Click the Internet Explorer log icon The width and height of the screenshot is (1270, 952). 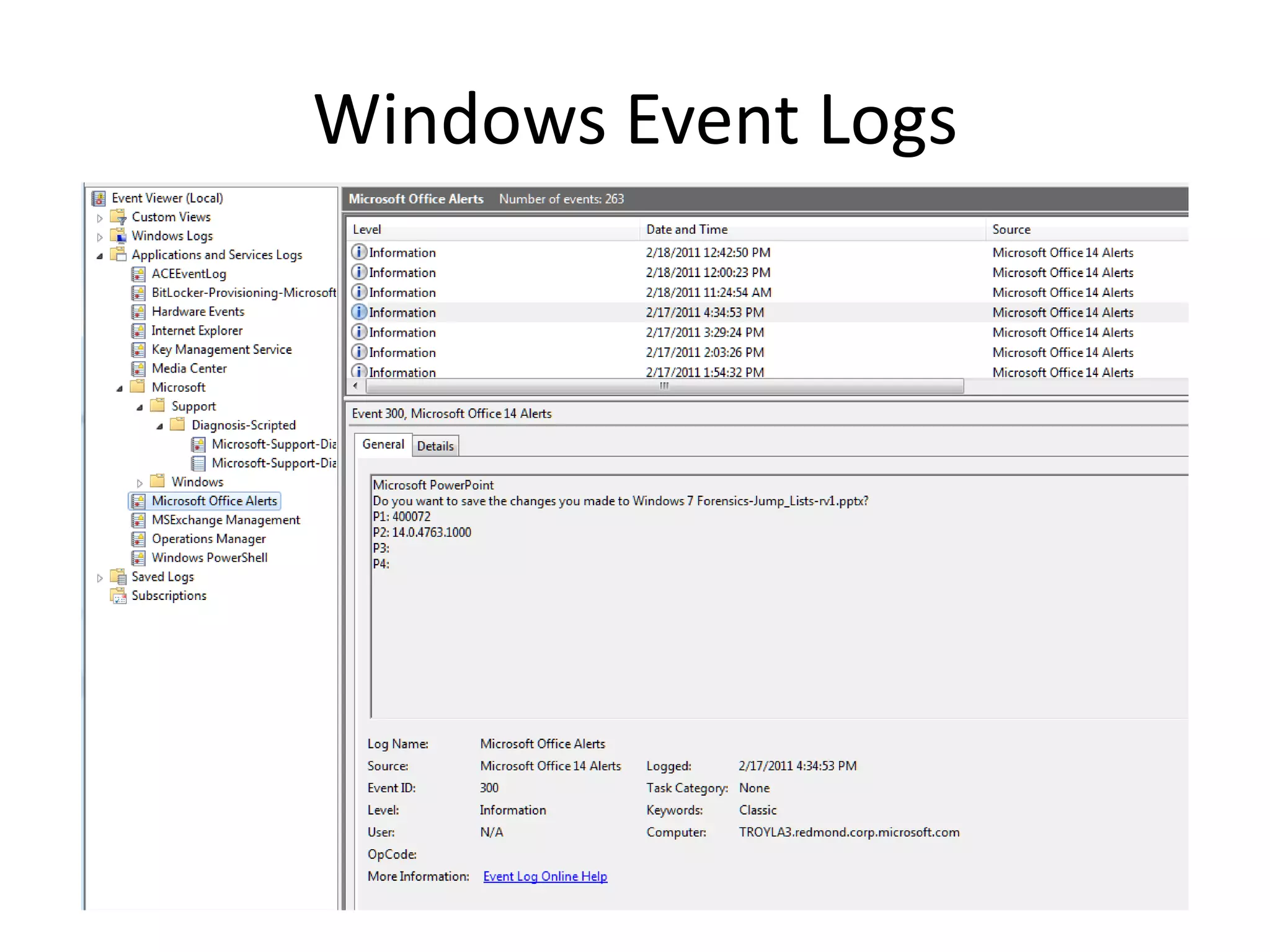pyautogui.click(x=138, y=331)
